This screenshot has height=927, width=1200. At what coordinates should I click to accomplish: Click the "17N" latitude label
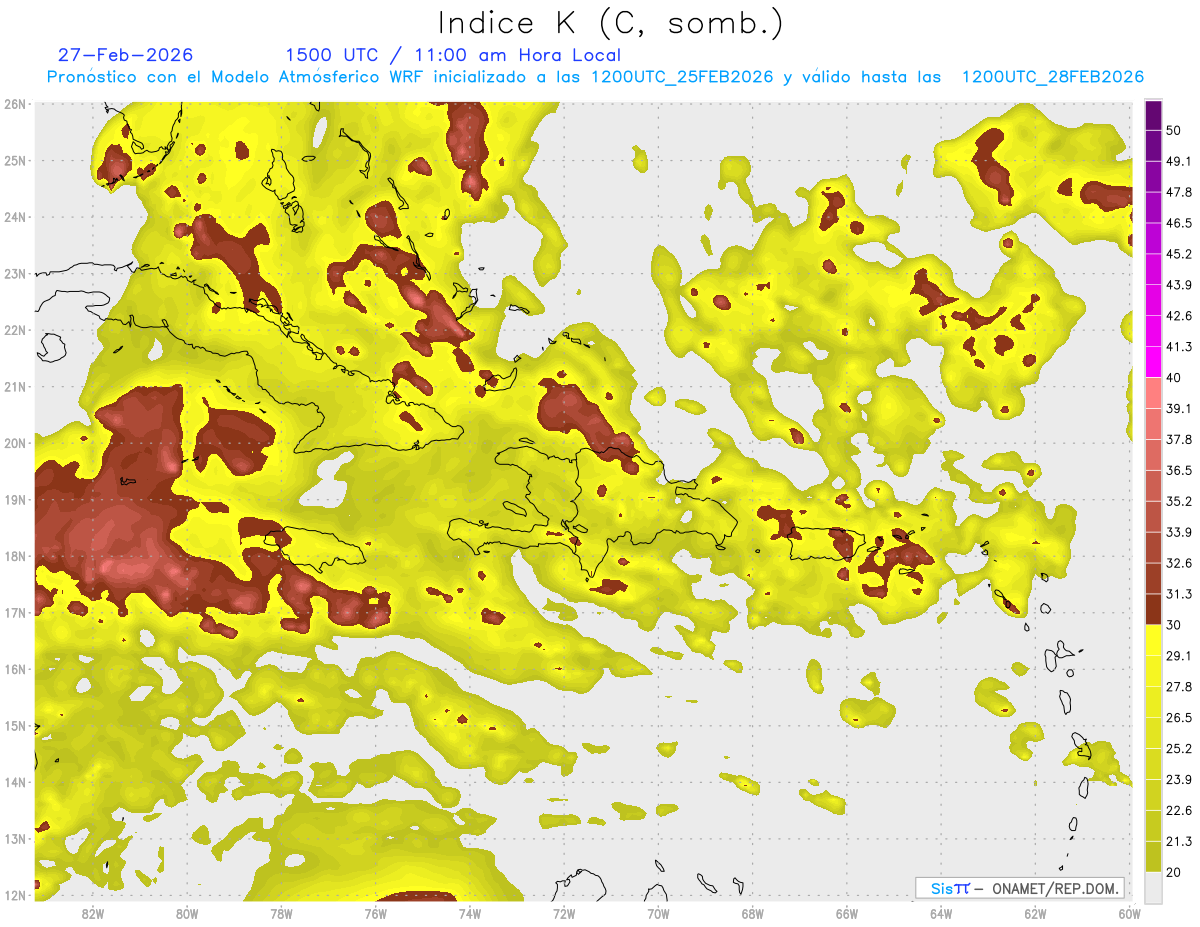point(15,612)
